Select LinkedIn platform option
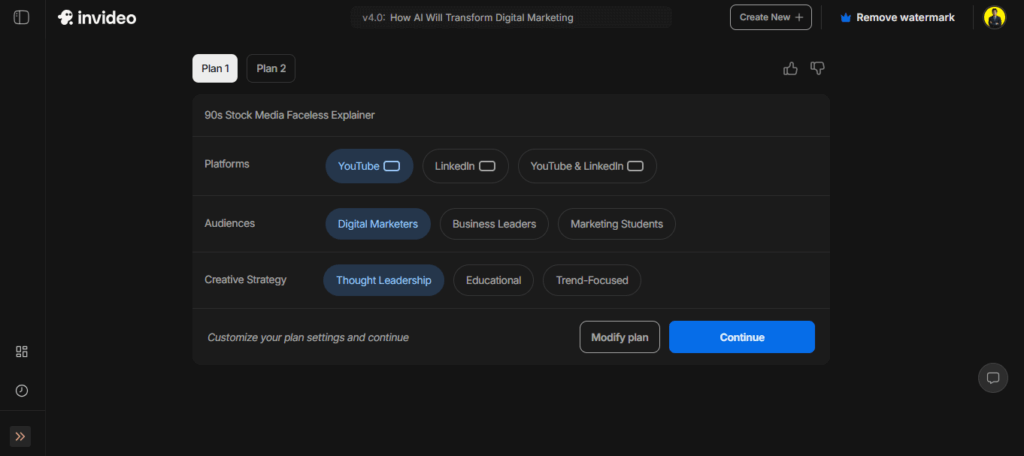This screenshot has height=456, width=1024. 465,166
